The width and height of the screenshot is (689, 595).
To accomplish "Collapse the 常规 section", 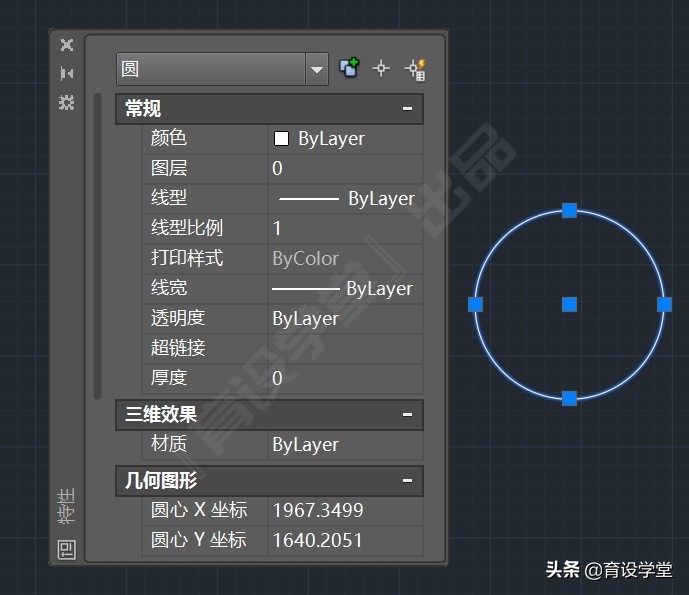I will pos(407,108).
